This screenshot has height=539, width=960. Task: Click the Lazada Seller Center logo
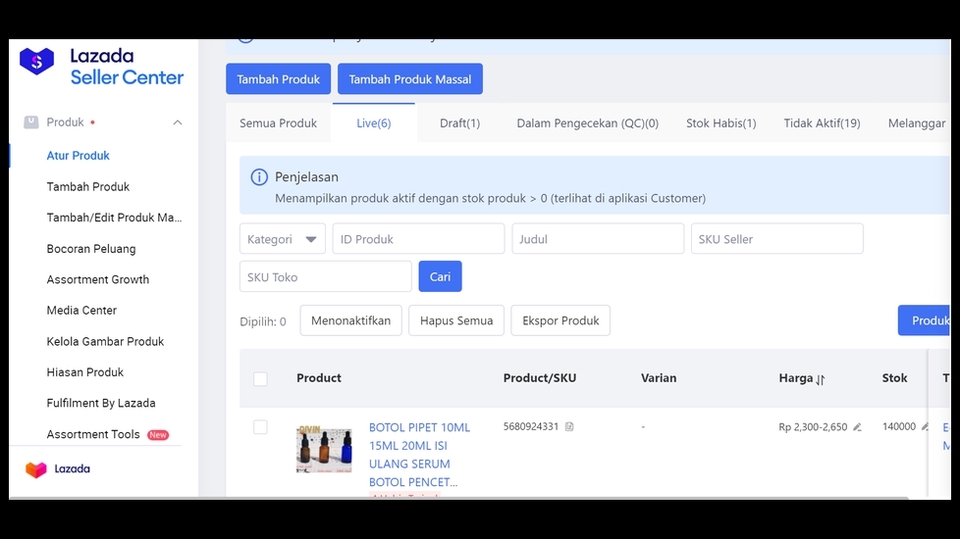101,66
